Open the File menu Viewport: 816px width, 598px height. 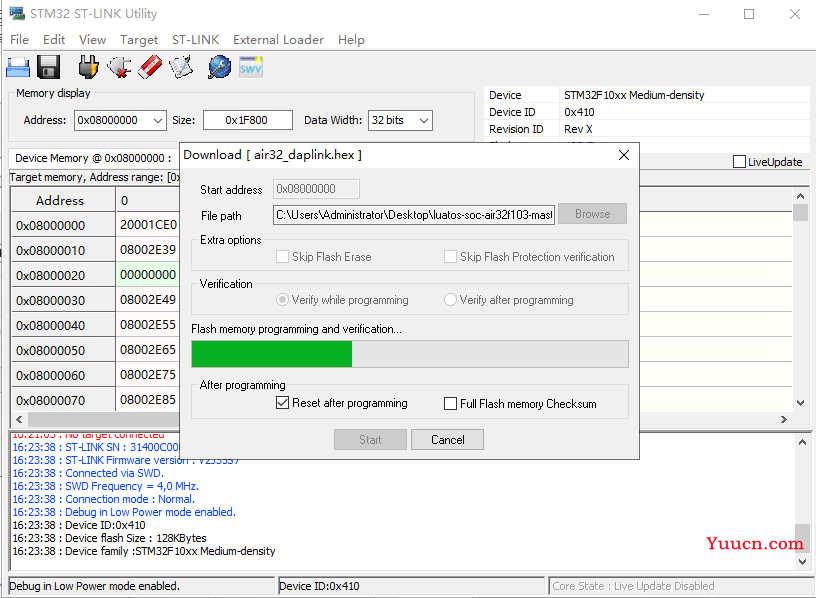(x=19, y=40)
